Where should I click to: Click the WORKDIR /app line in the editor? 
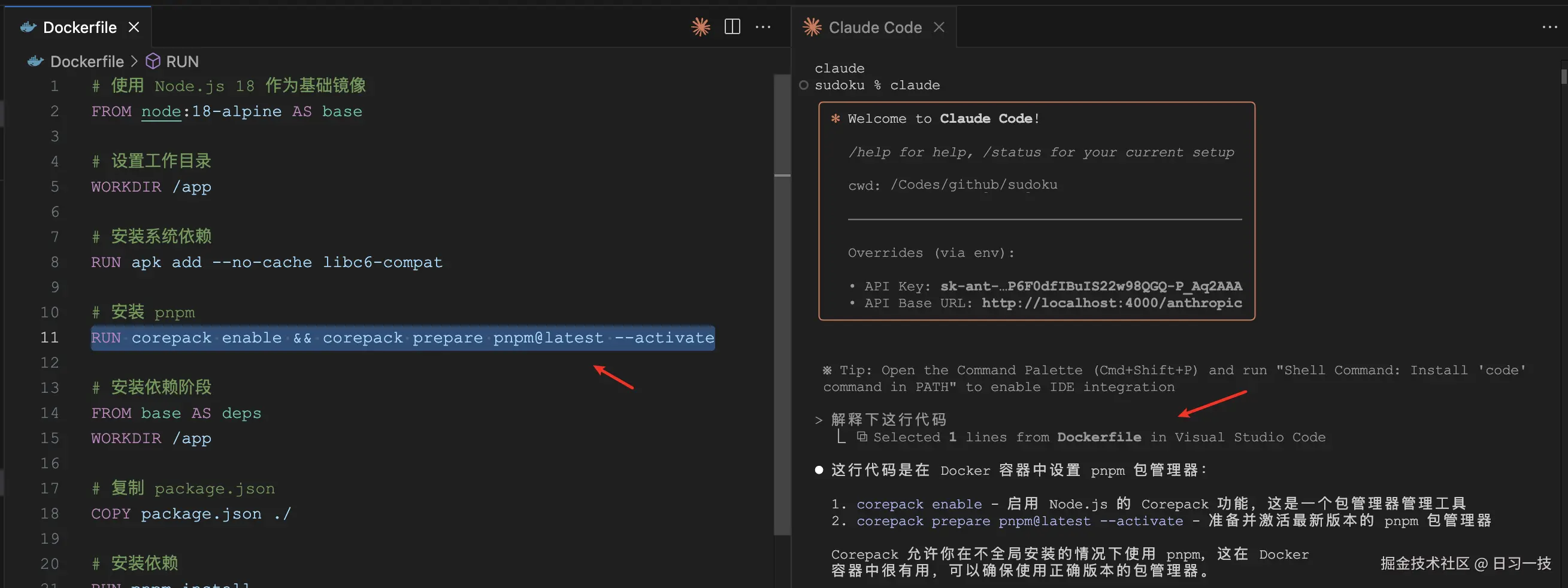click(150, 187)
